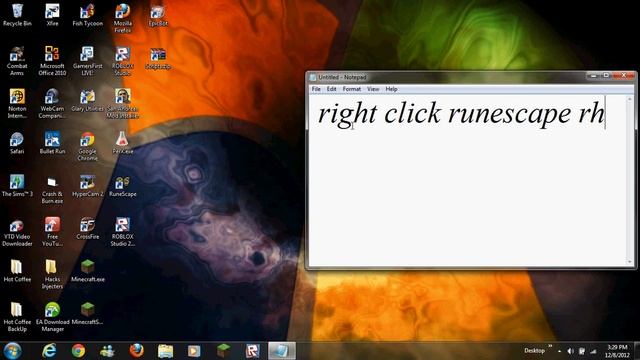Image resolution: width=640 pixels, height=360 pixels.
Task: Expand the Desktop toolbar chevron
Action: [550, 347]
